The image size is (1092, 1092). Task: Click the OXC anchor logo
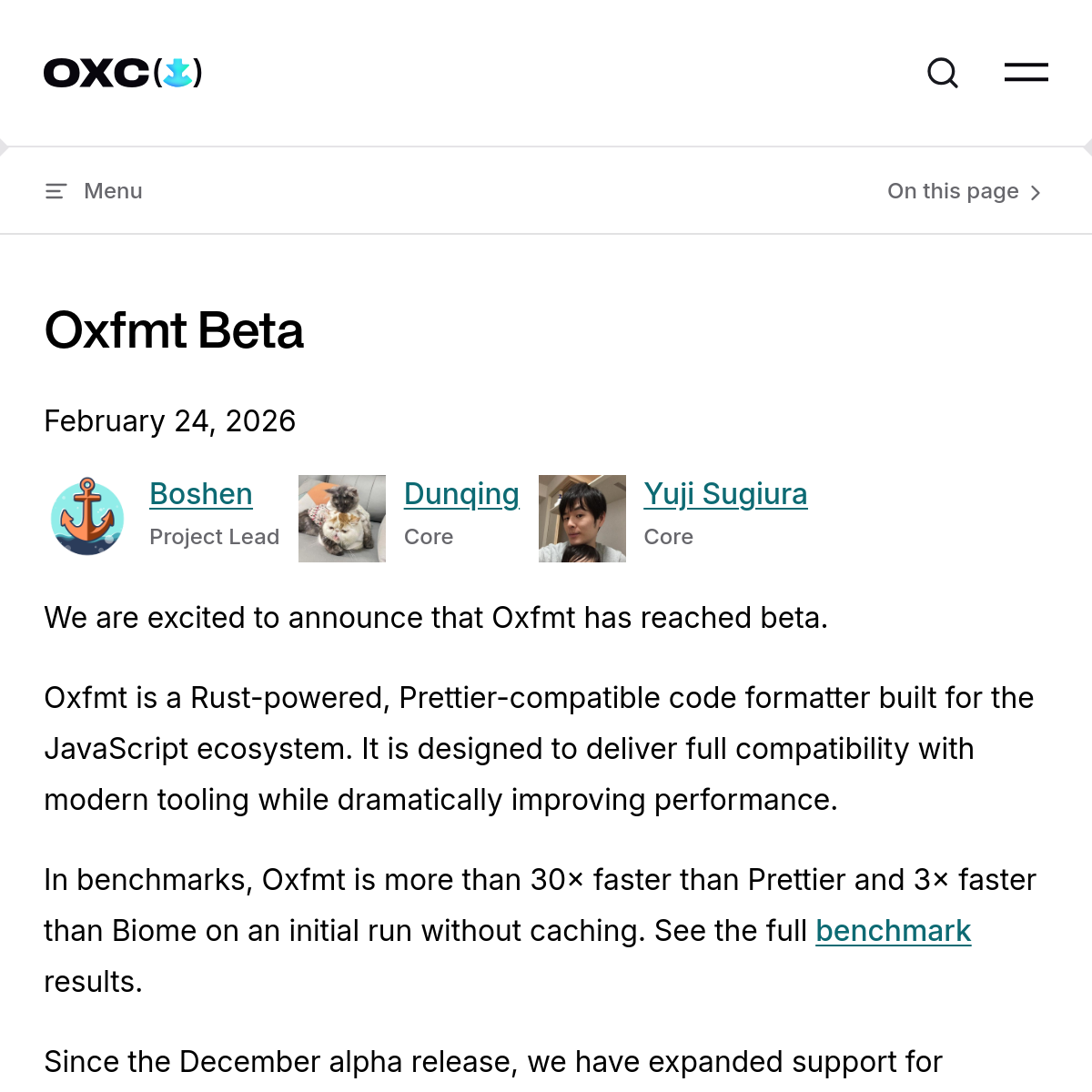[x=122, y=73]
